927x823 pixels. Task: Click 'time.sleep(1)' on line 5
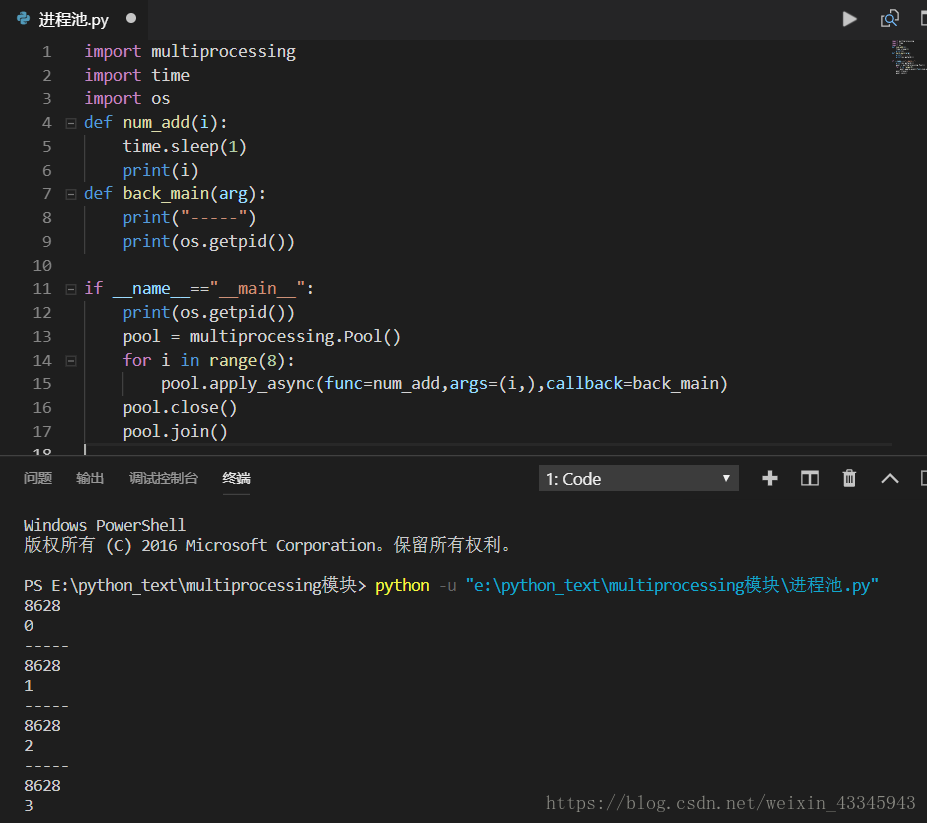184,147
